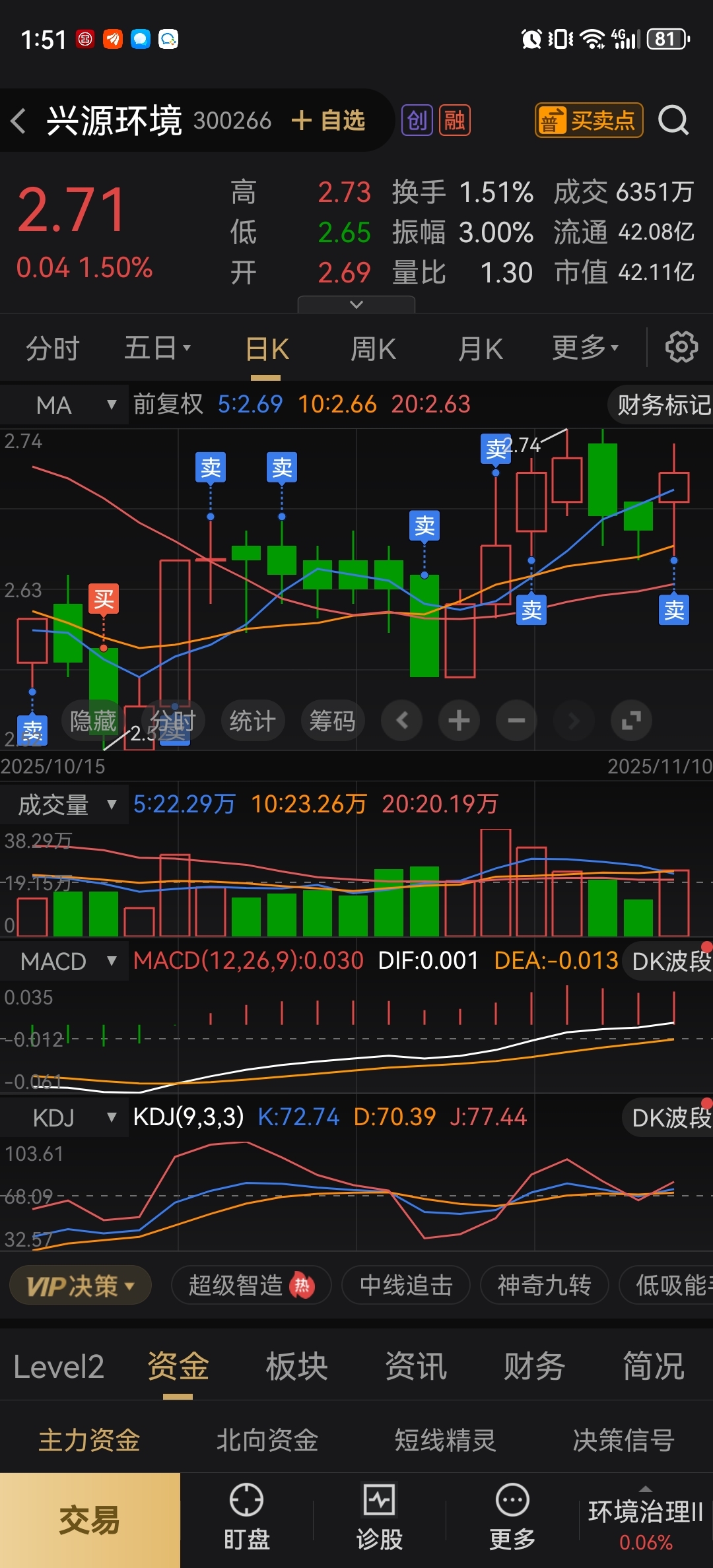Image resolution: width=713 pixels, height=1568 pixels.
Task: Expand the 环境治理II sector panel
Action: tap(646, 1520)
